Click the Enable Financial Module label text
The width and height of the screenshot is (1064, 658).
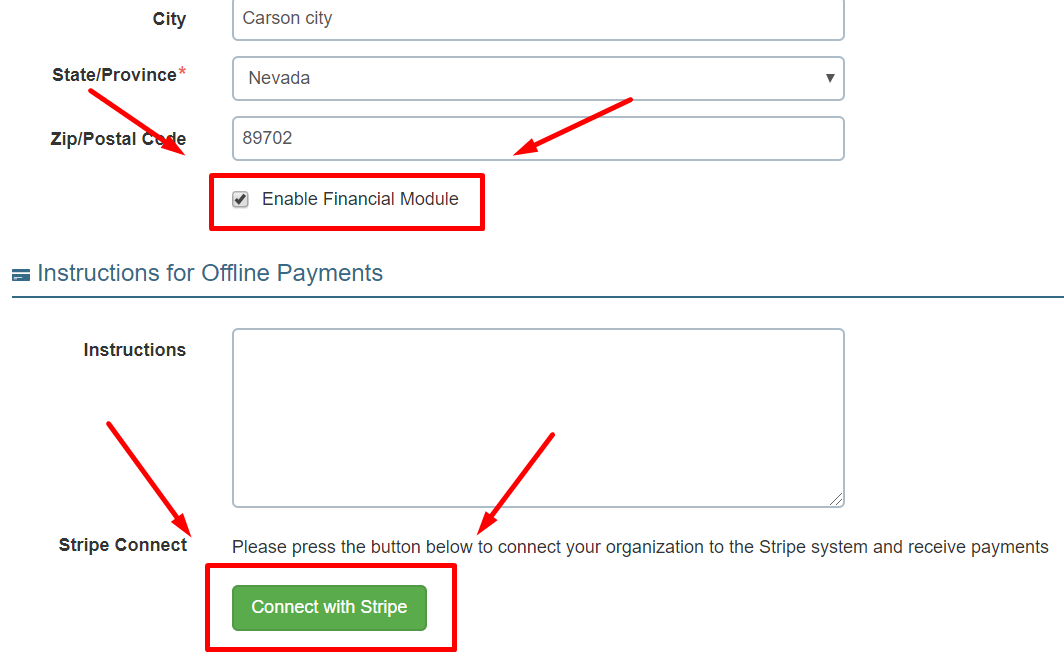click(360, 199)
